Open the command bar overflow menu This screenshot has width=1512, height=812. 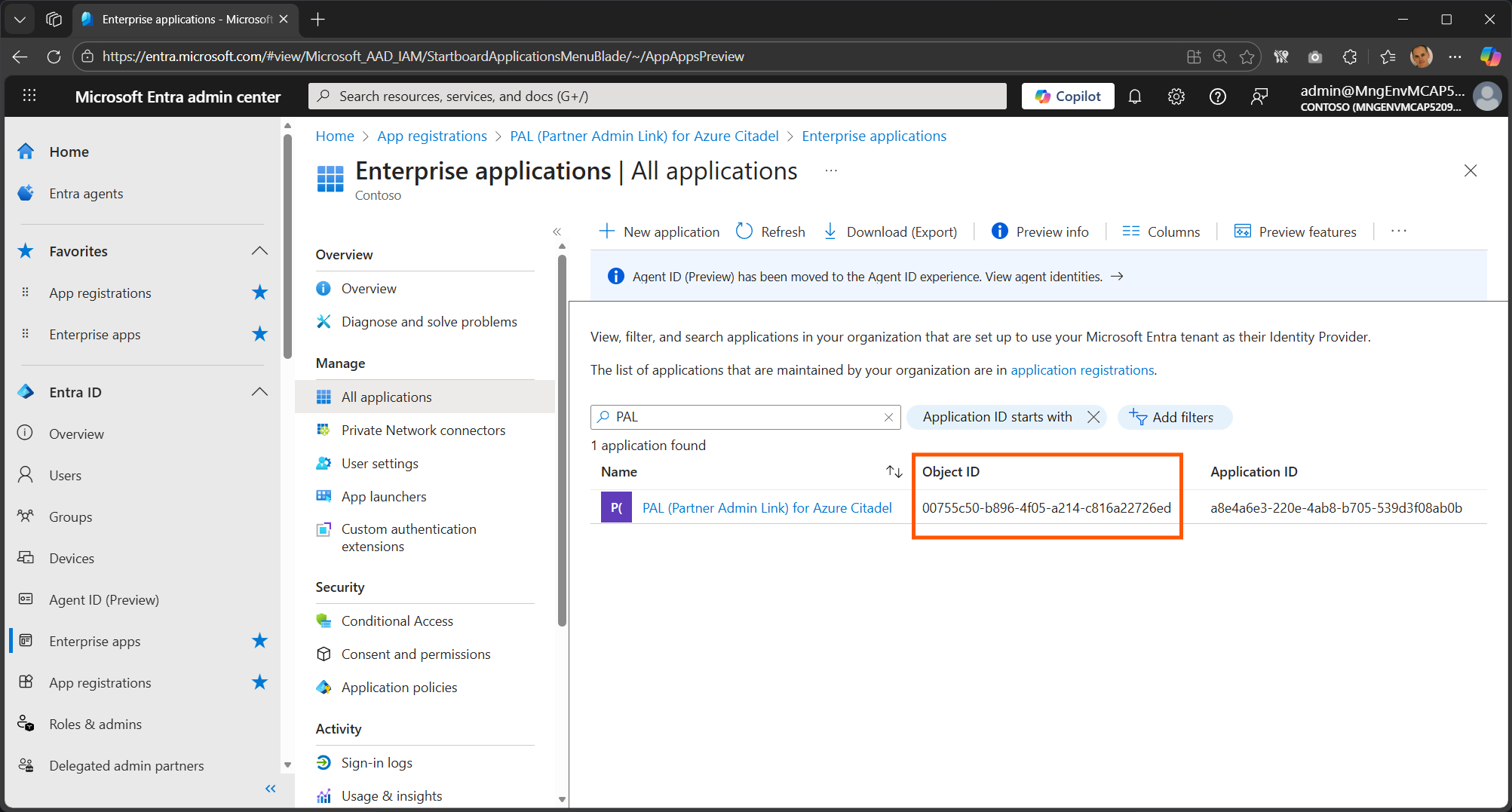(x=1398, y=231)
